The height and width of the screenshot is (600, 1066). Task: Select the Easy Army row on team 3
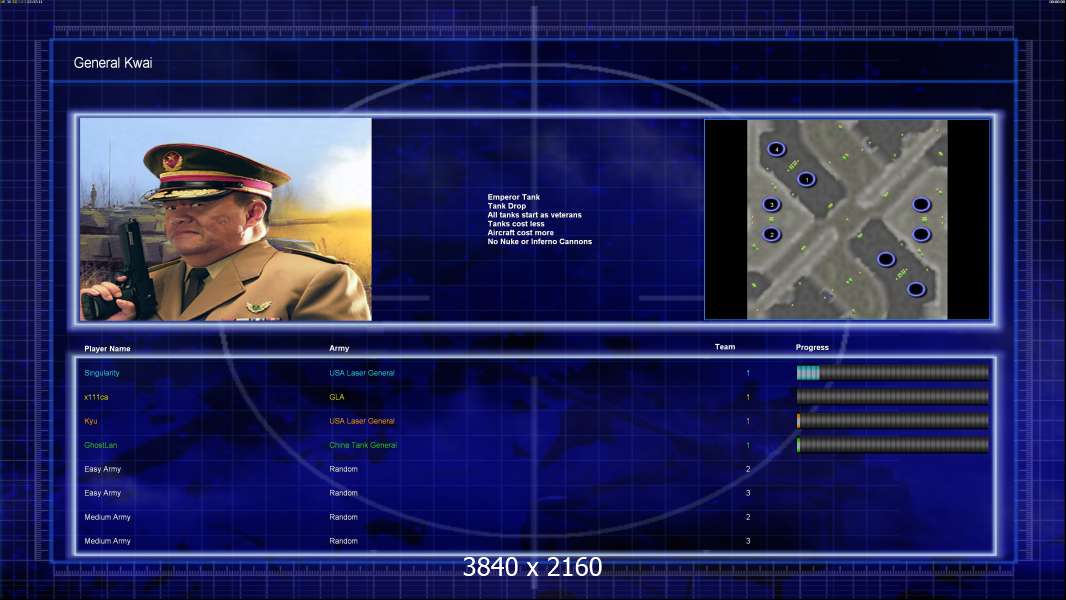534,493
